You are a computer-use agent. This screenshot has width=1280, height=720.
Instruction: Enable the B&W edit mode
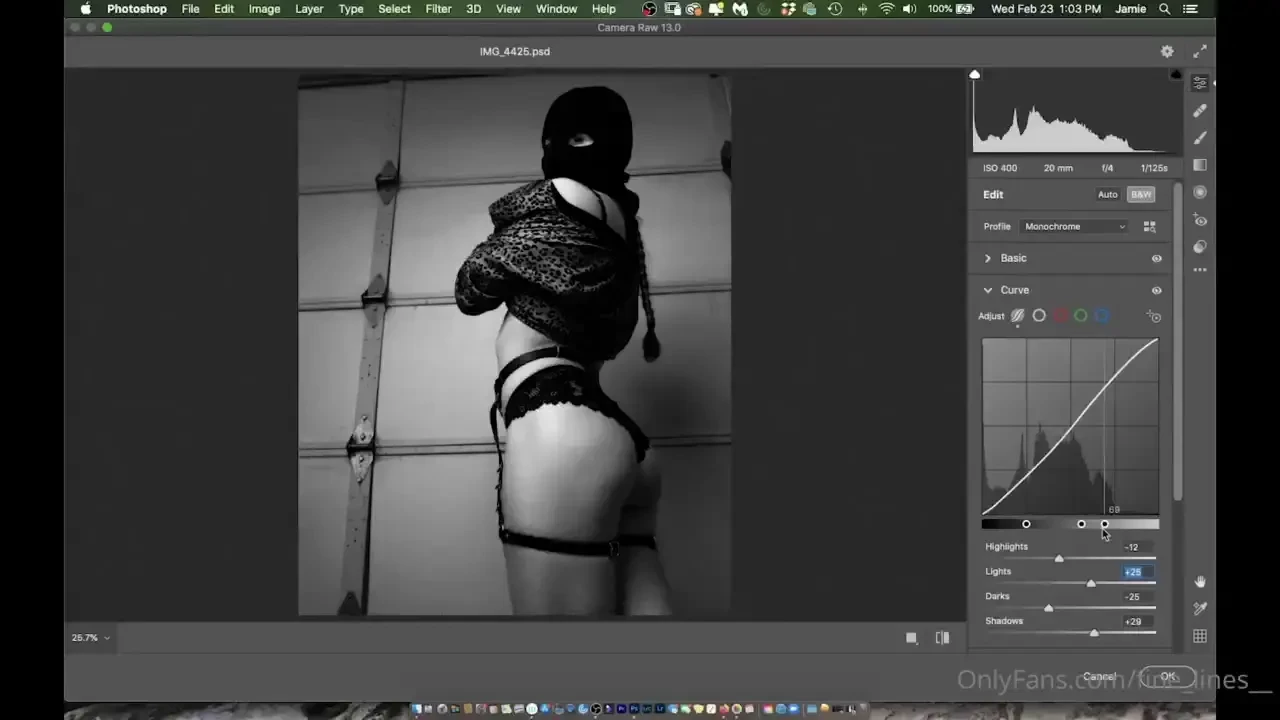[x=1140, y=194]
